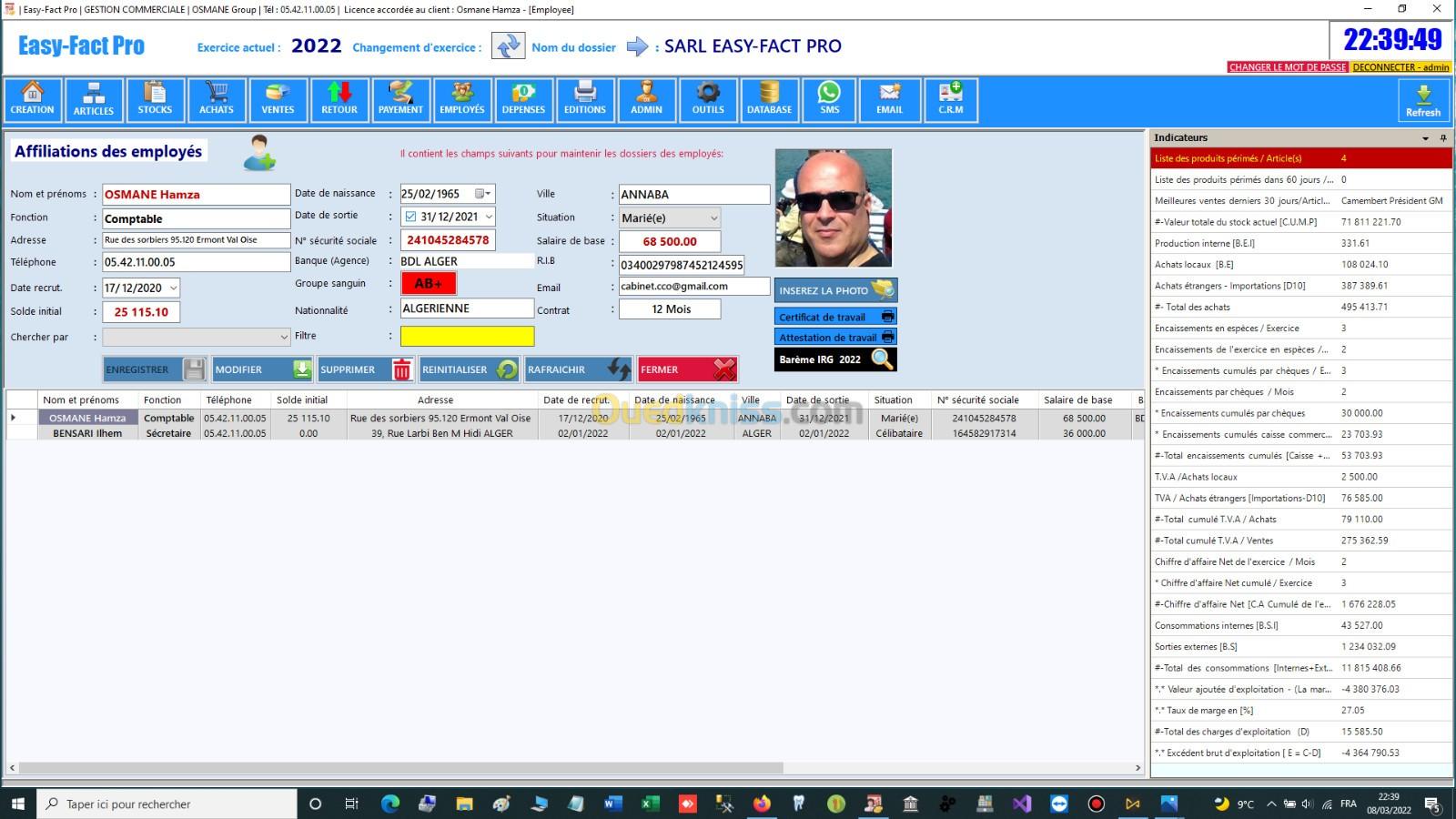The width and height of the screenshot is (1456, 819).
Task: Click the SUPPRIMER button
Action: coord(365,369)
